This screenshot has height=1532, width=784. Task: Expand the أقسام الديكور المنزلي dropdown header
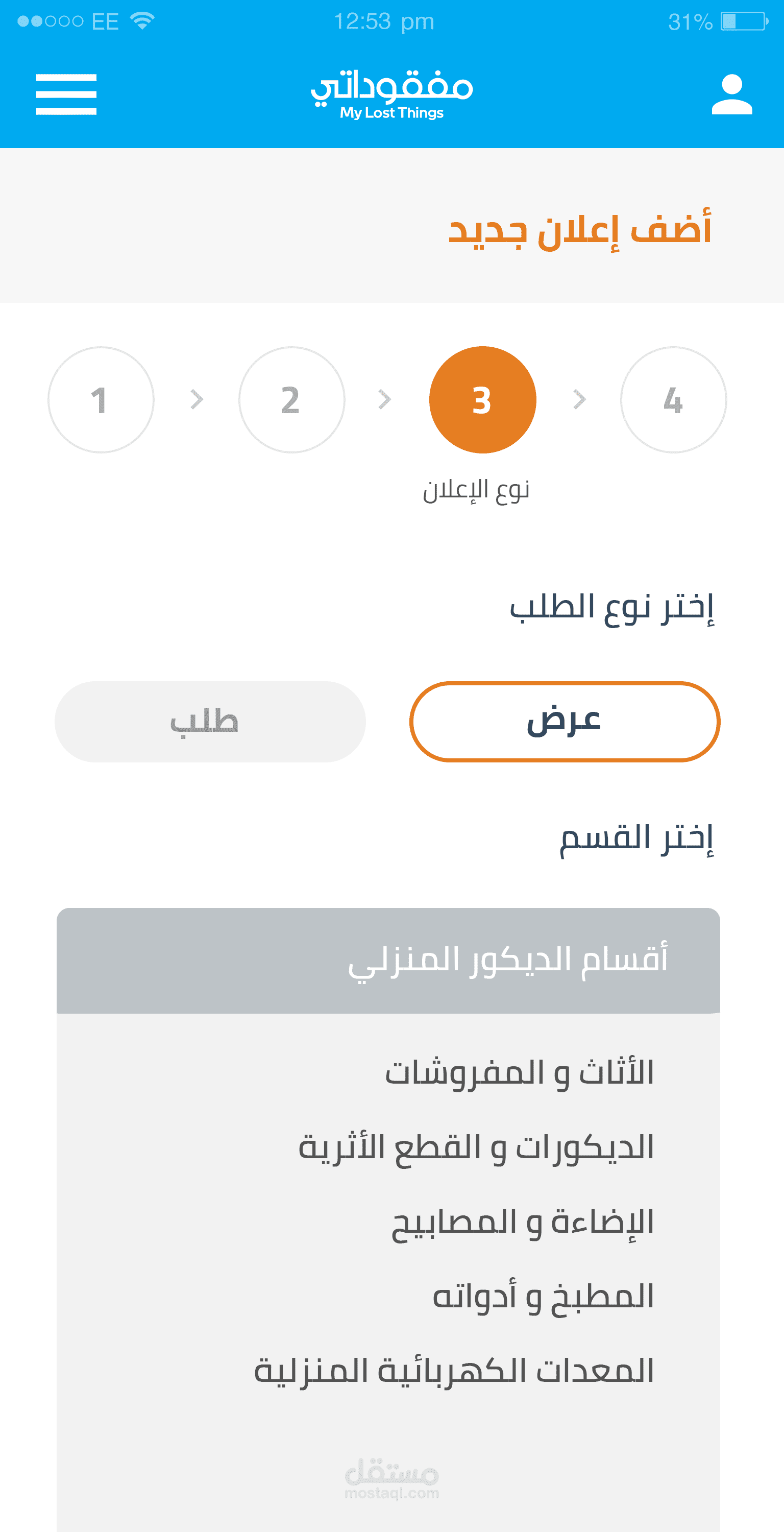pyautogui.click(x=388, y=960)
